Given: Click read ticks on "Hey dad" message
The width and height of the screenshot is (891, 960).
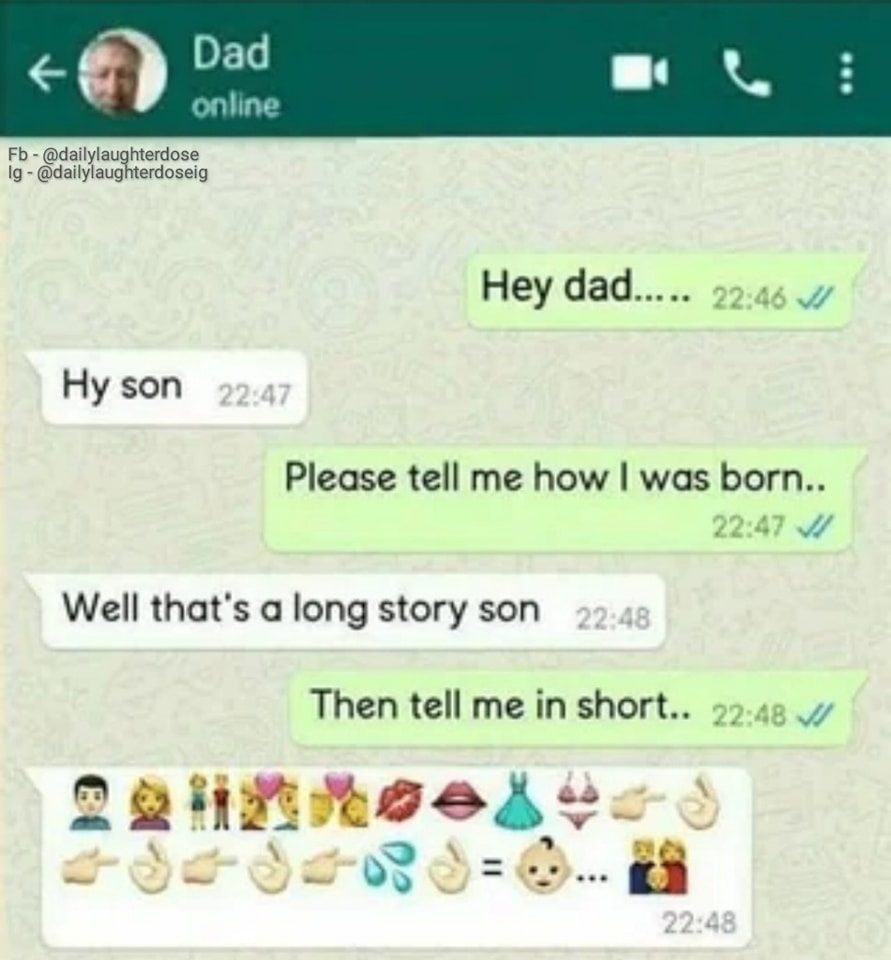Looking at the screenshot, I should tap(812, 300).
